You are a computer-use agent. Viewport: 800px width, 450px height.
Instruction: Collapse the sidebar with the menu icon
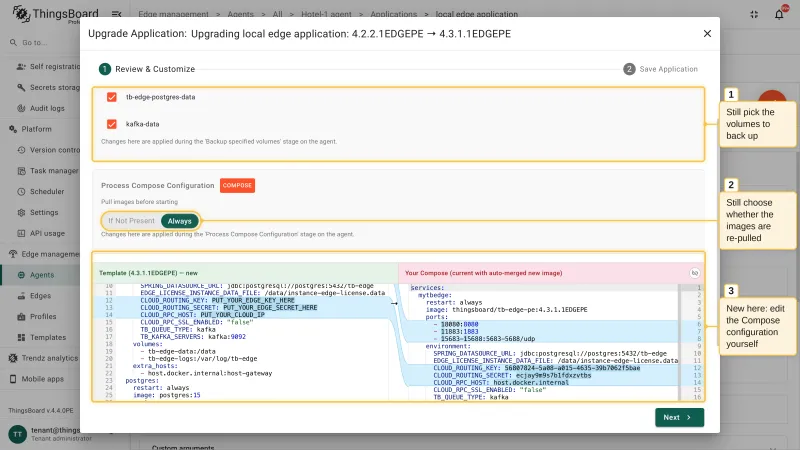[x=116, y=14]
